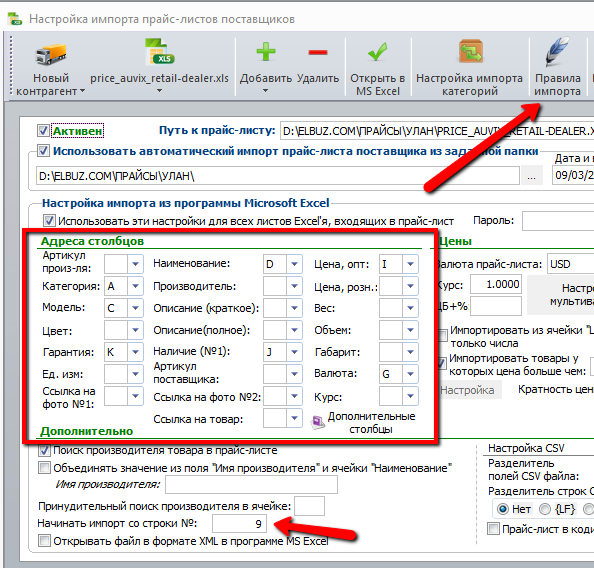Expand the Новый контрагент menu arrow
This screenshot has height=568, width=594.
pyautogui.click(x=83, y=91)
